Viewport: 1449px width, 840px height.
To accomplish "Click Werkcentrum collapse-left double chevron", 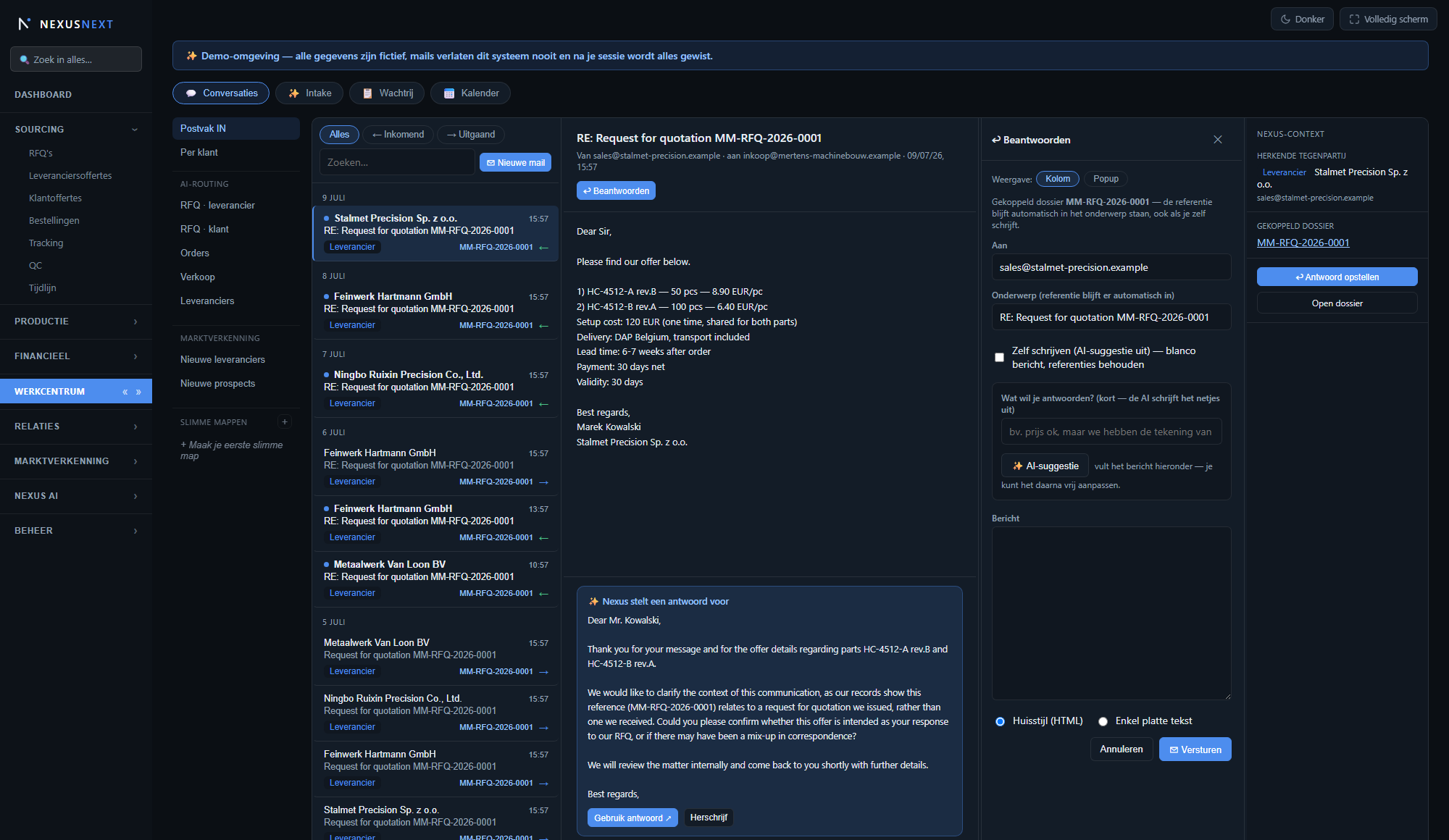I will 125,392.
